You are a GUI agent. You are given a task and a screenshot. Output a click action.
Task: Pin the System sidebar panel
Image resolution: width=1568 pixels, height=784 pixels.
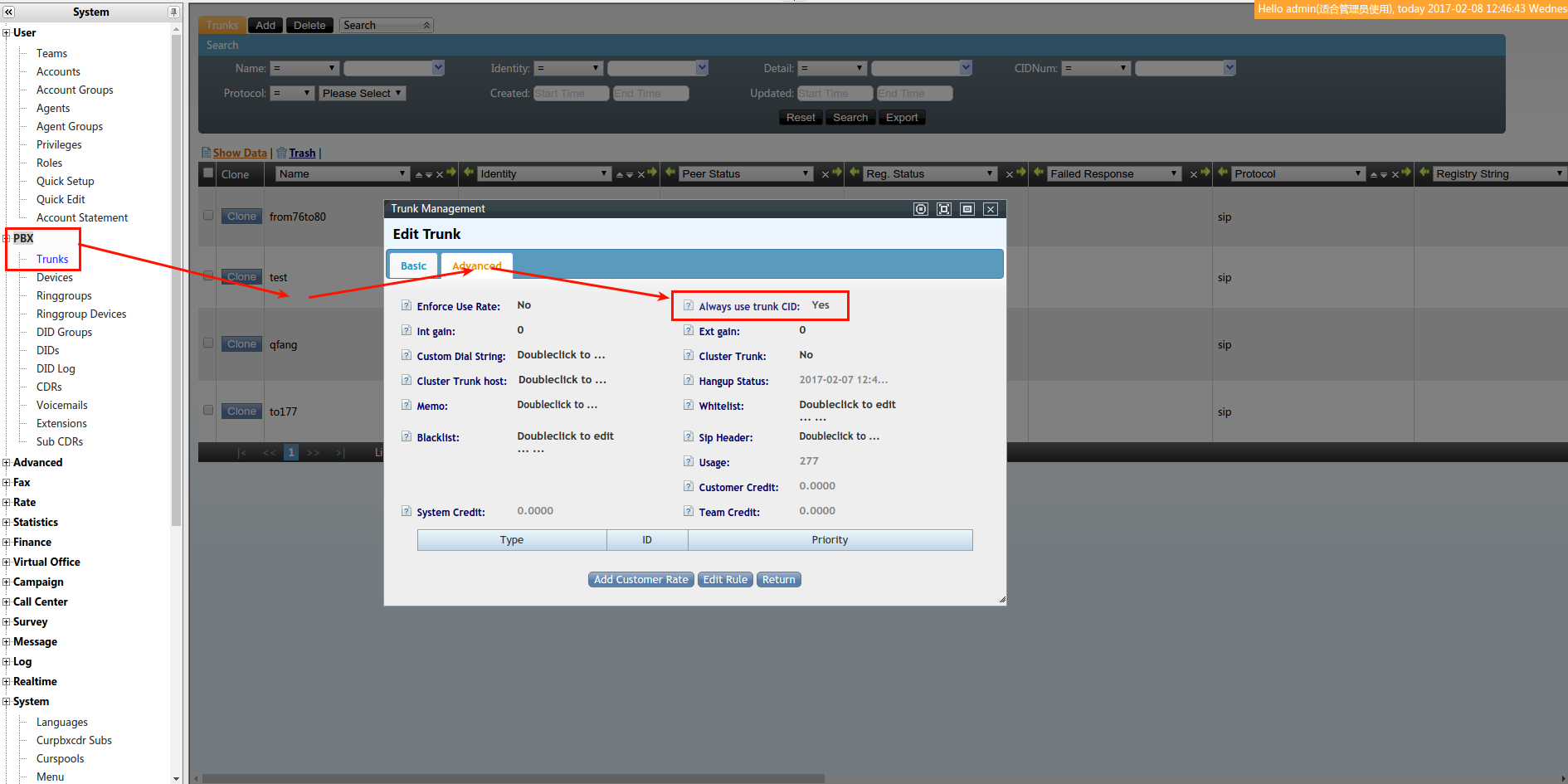173,12
